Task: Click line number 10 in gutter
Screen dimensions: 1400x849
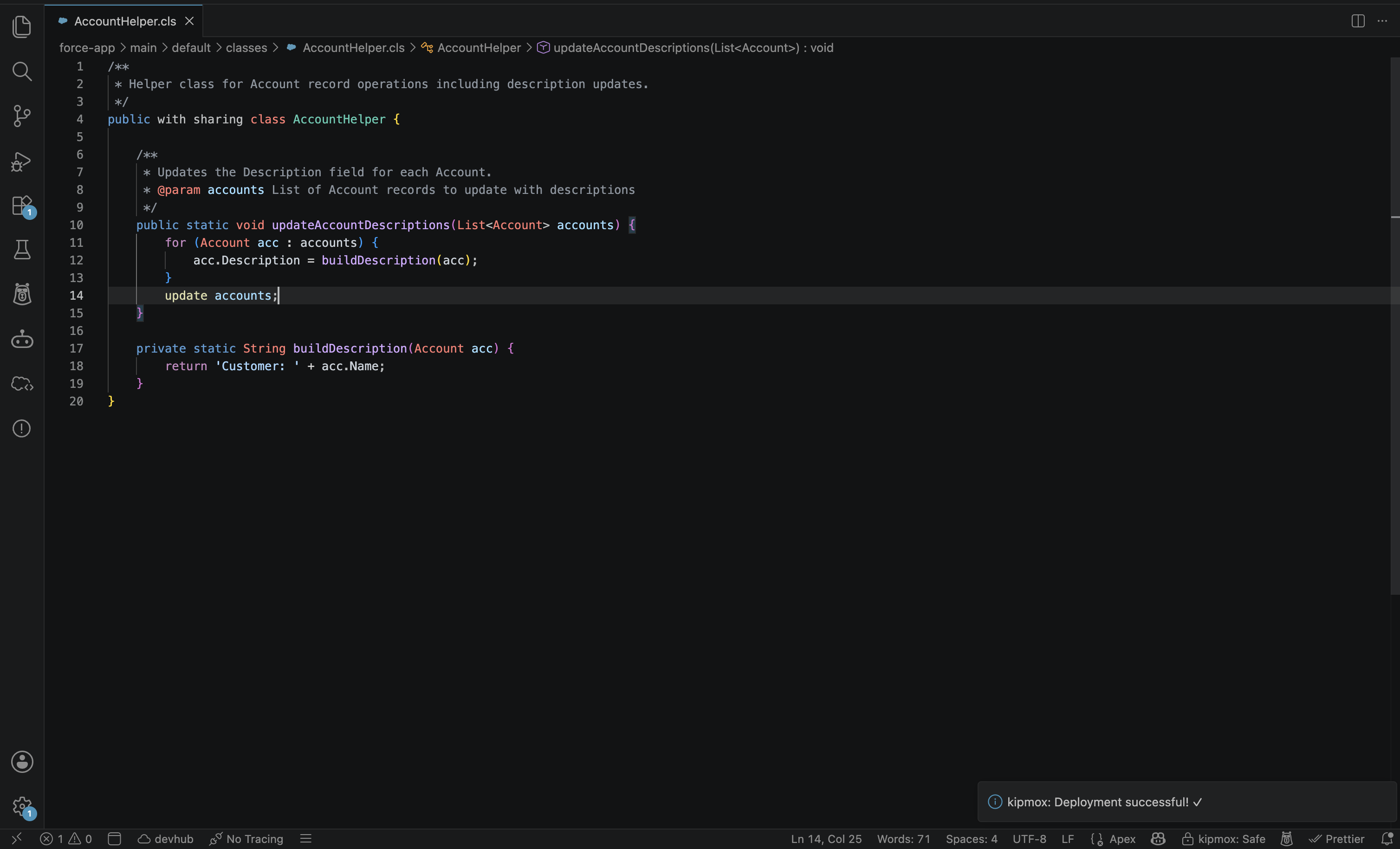Action: tap(76, 225)
